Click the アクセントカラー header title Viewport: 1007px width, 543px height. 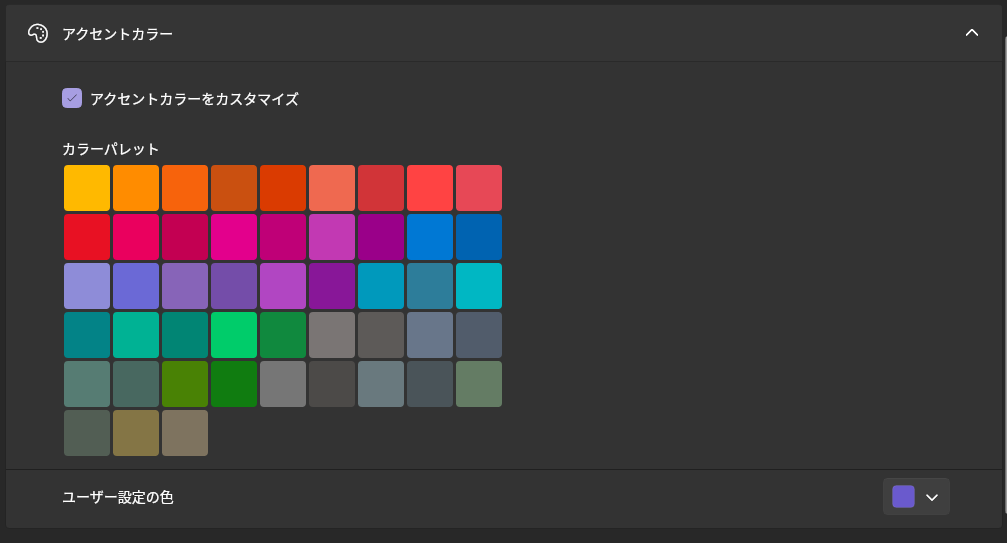[x=117, y=34]
